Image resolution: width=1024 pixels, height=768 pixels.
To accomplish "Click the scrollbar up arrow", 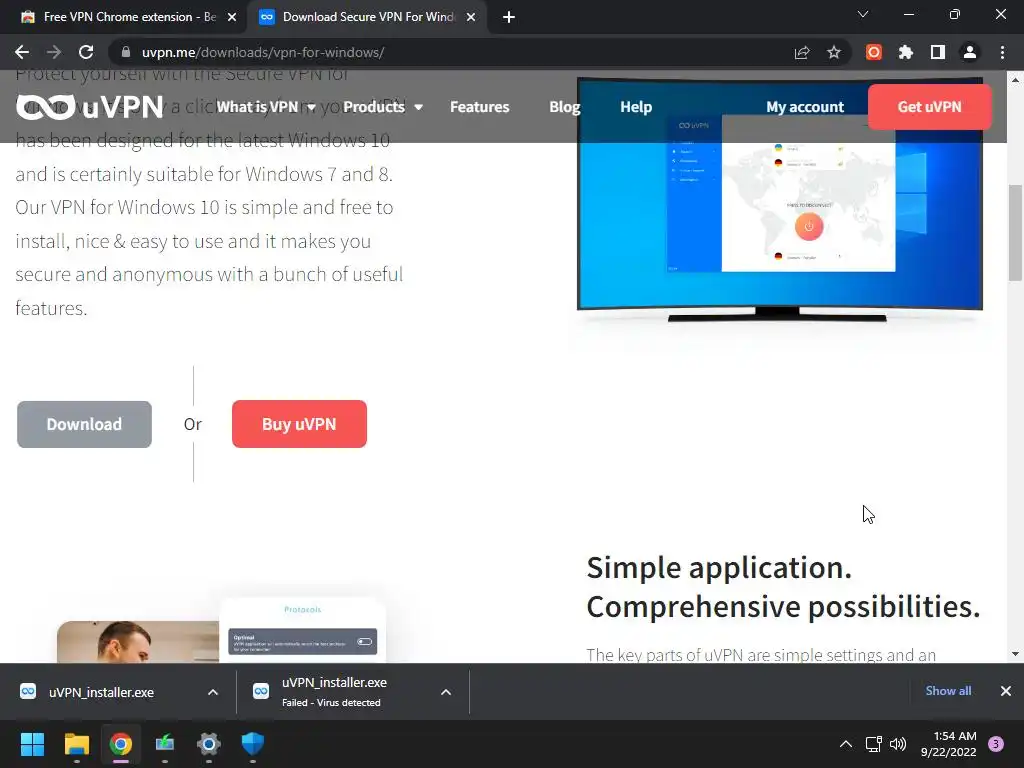I will (1015, 80).
